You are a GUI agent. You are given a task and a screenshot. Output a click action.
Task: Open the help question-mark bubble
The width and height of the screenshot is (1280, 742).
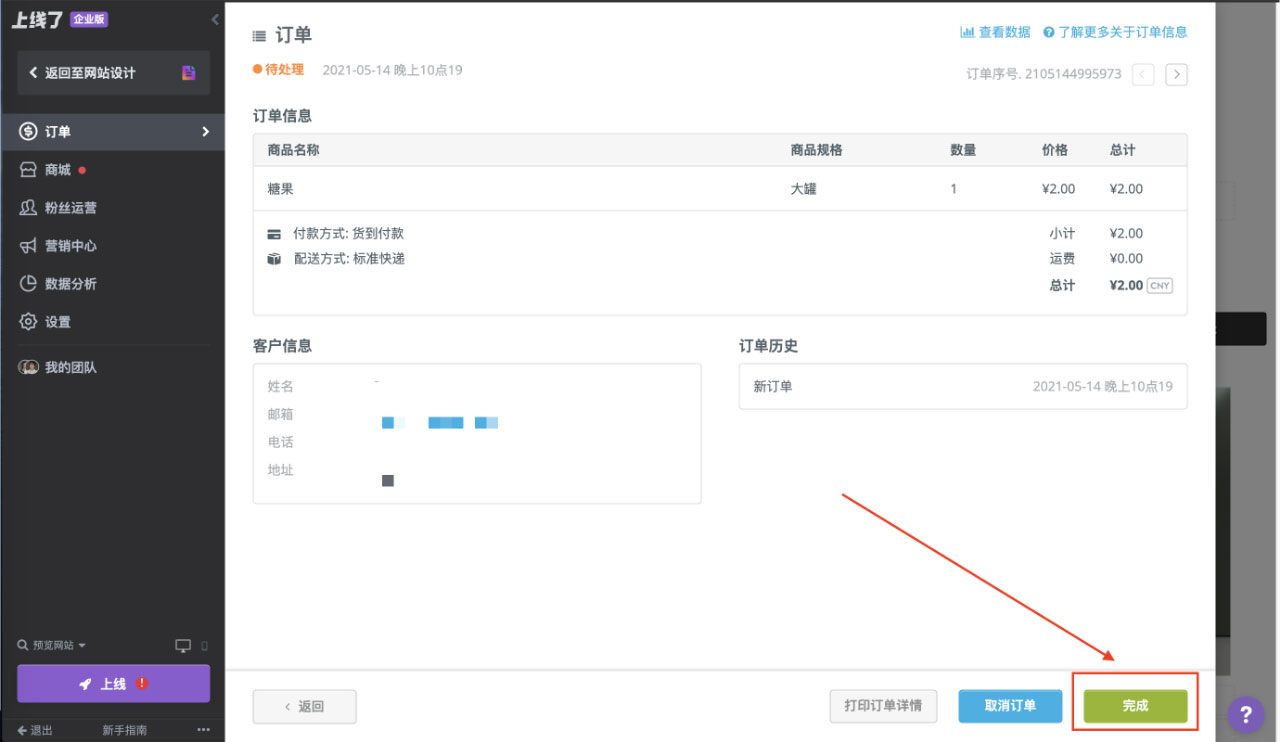pos(1246,715)
